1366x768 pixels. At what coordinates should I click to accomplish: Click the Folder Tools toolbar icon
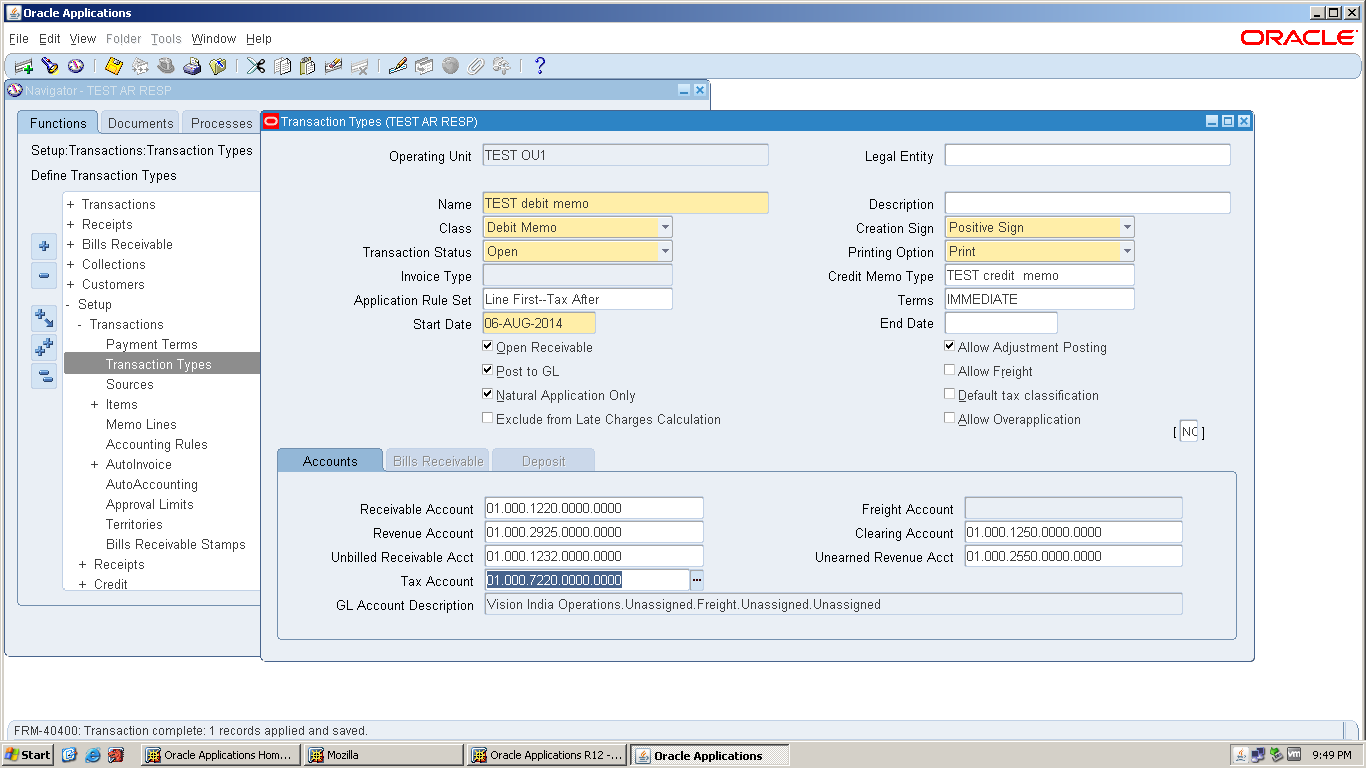click(x=501, y=66)
